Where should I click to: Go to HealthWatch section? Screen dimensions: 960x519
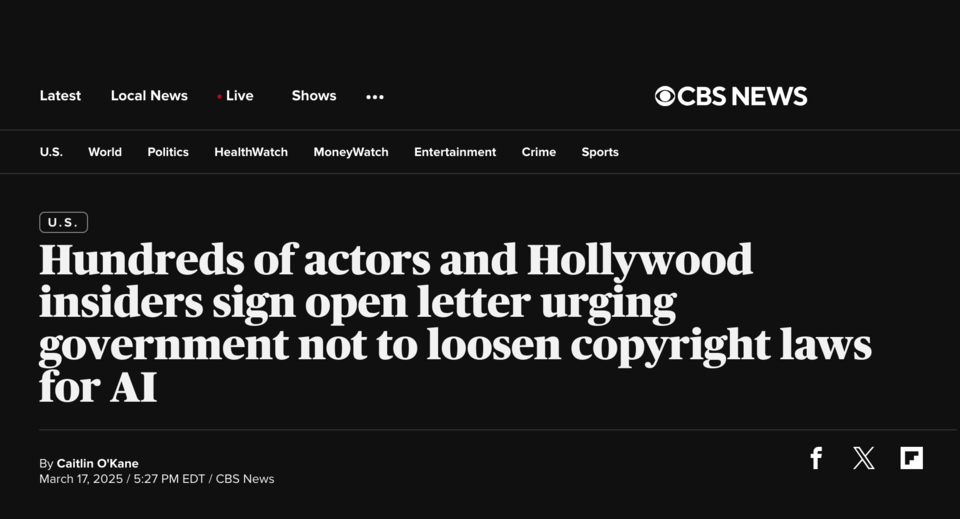(x=251, y=152)
